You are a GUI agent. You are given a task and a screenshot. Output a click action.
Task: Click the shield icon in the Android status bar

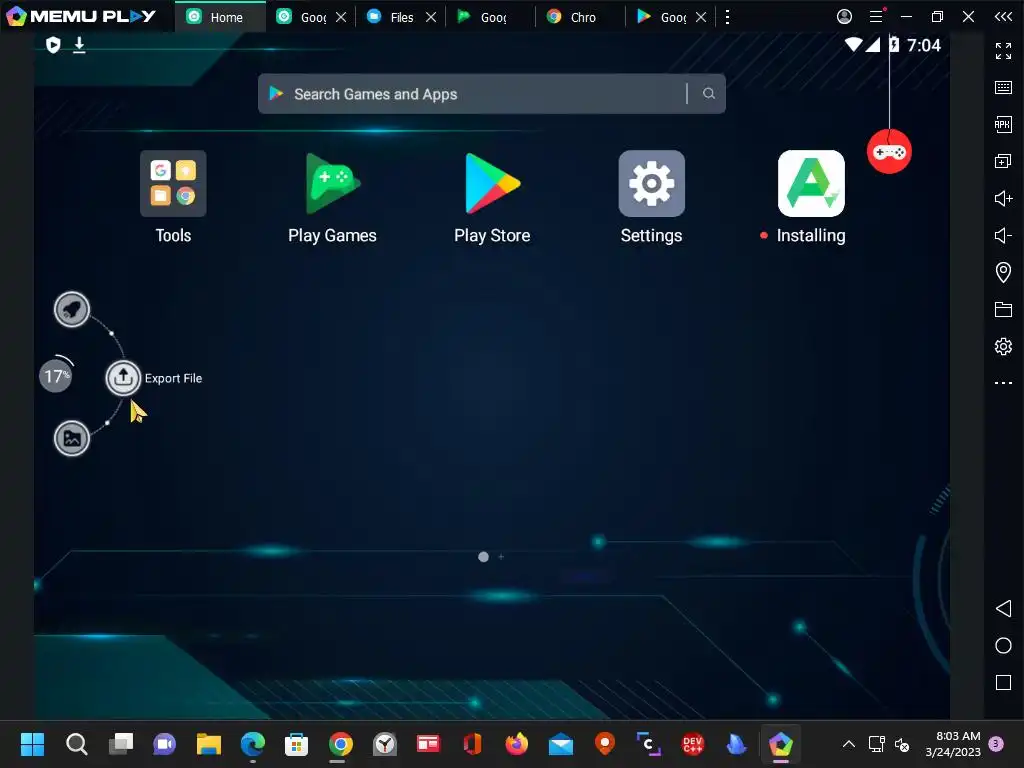(53, 44)
